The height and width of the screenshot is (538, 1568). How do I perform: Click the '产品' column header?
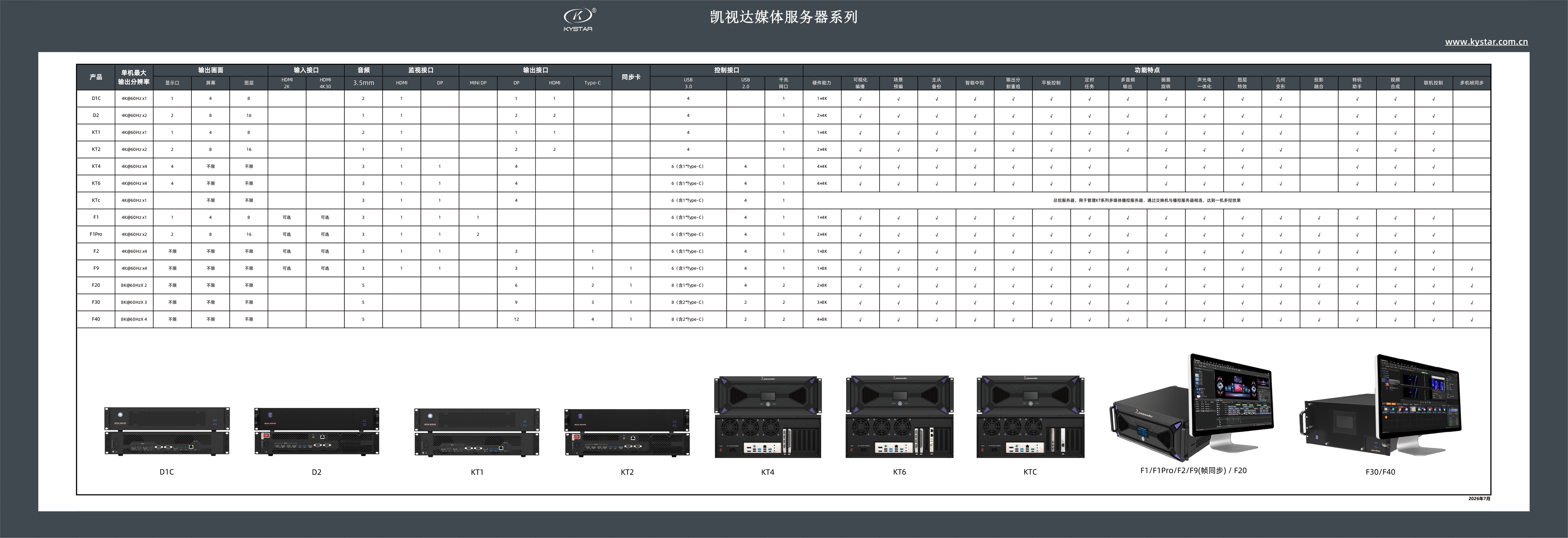95,77
